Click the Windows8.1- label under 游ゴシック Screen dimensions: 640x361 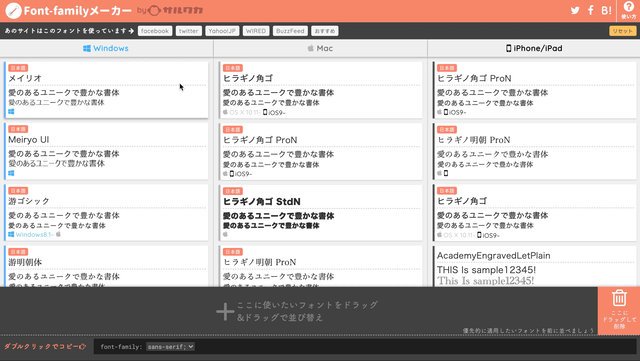point(34,234)
